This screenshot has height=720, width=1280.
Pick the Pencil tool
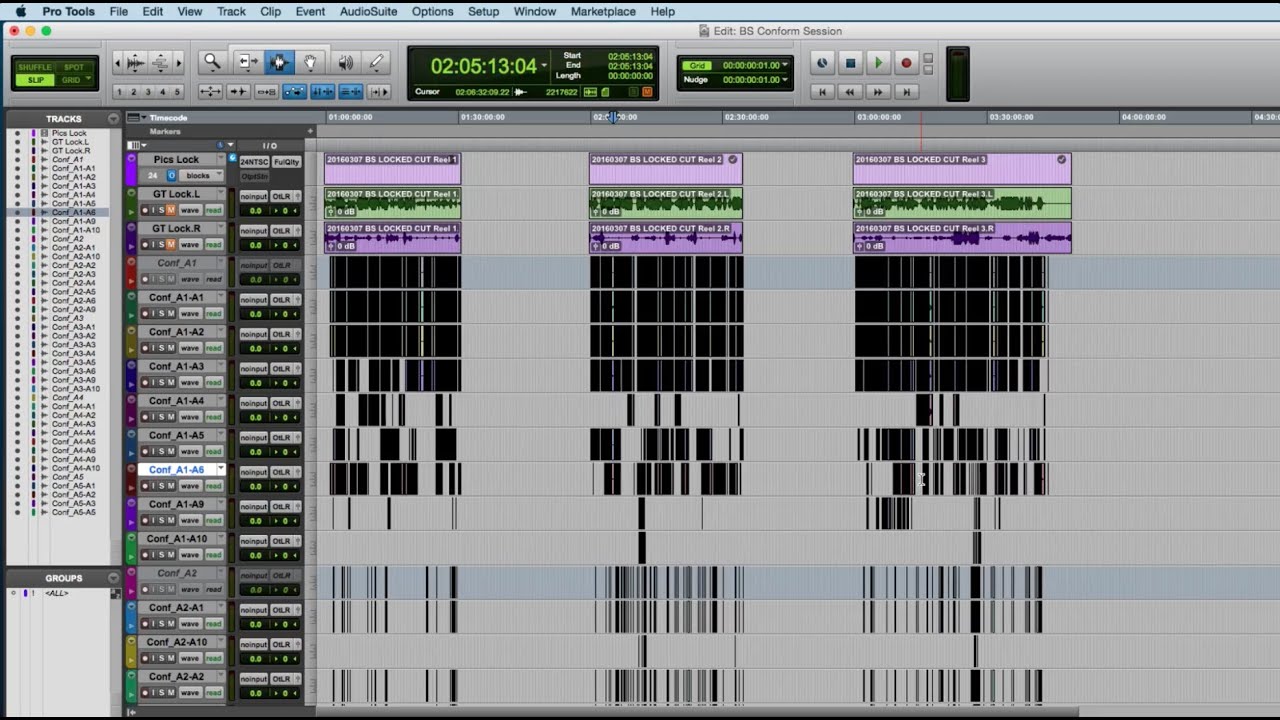[377, 62]
